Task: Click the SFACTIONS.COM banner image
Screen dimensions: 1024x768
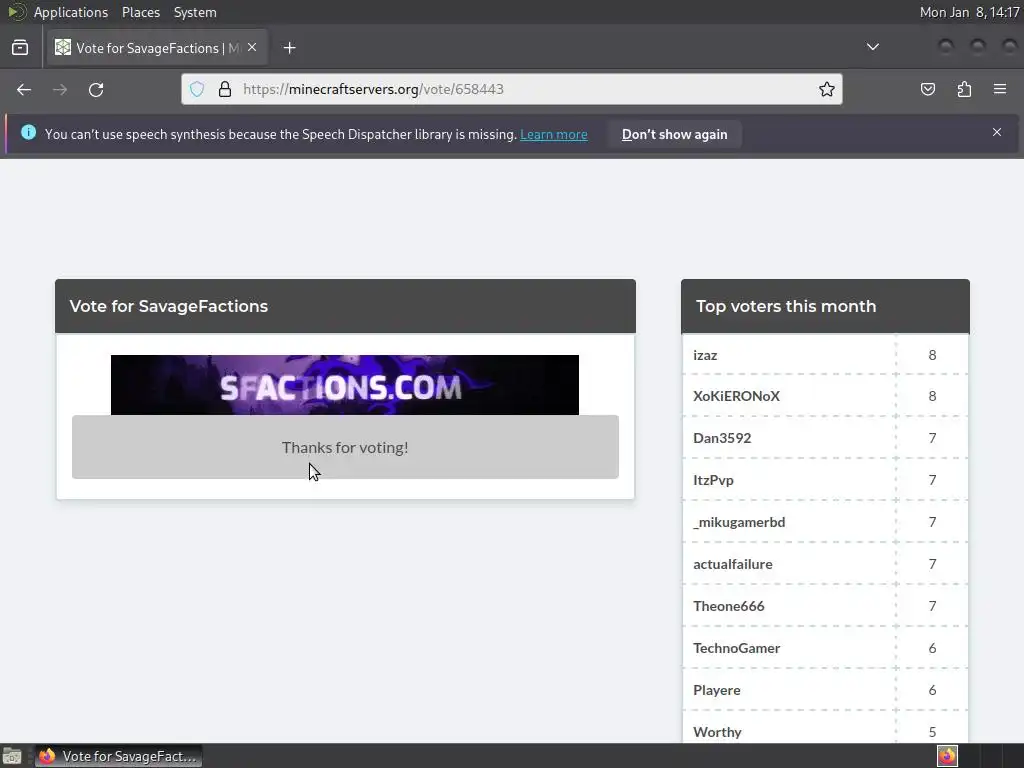Action: click(345, 385)
